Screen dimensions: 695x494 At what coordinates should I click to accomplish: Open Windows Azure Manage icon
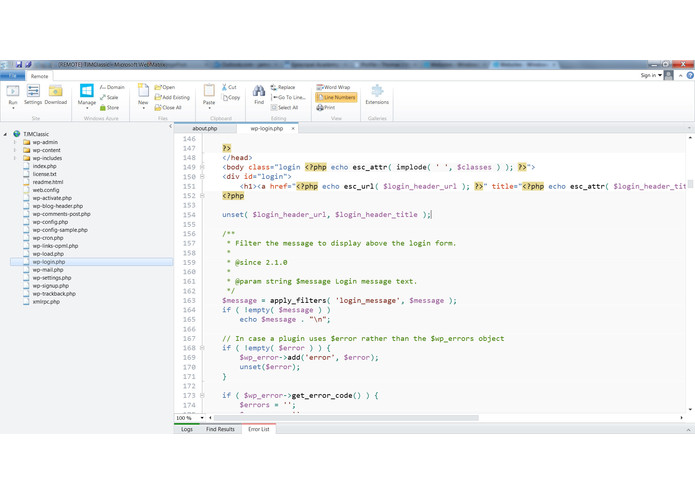point(86,91)
